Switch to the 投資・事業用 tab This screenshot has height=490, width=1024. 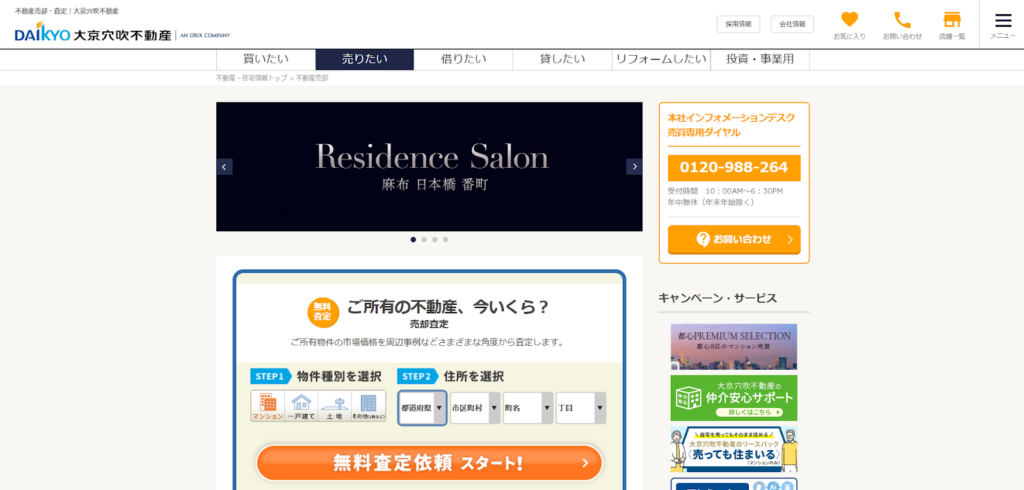coord(760,59)
